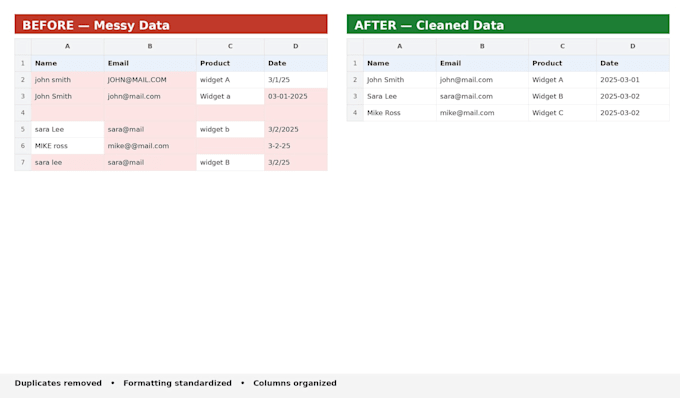
Task: Click row number 4 in AFTER table
Action: click(355, 113)
